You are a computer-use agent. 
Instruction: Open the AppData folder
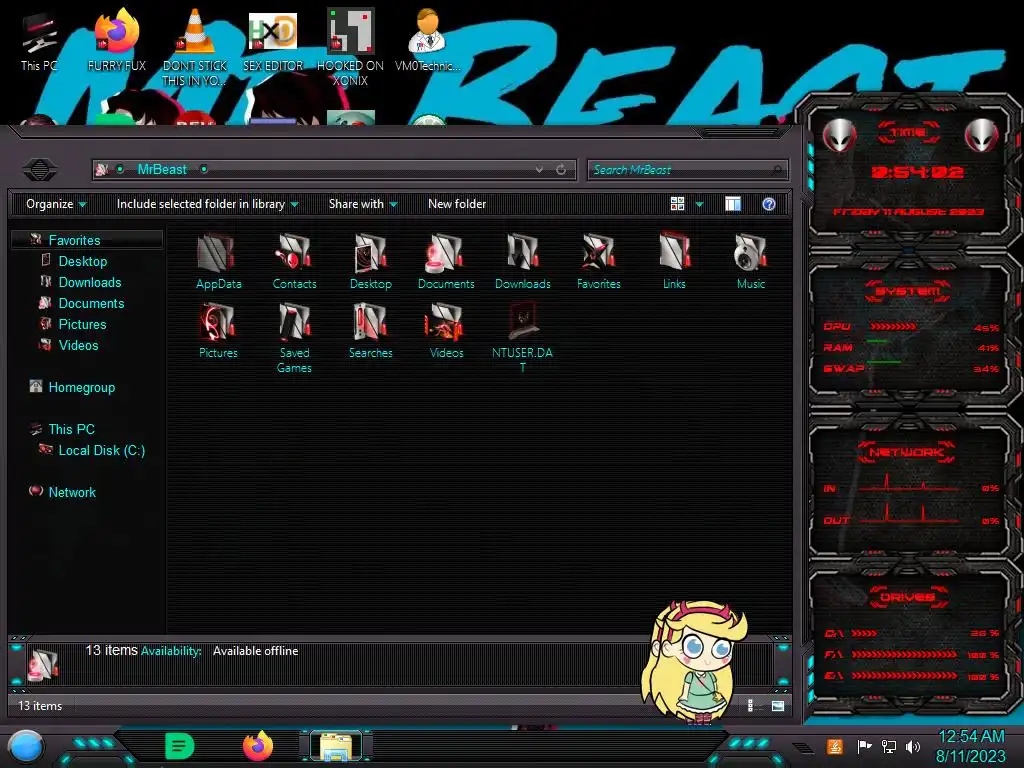[218, 261]
